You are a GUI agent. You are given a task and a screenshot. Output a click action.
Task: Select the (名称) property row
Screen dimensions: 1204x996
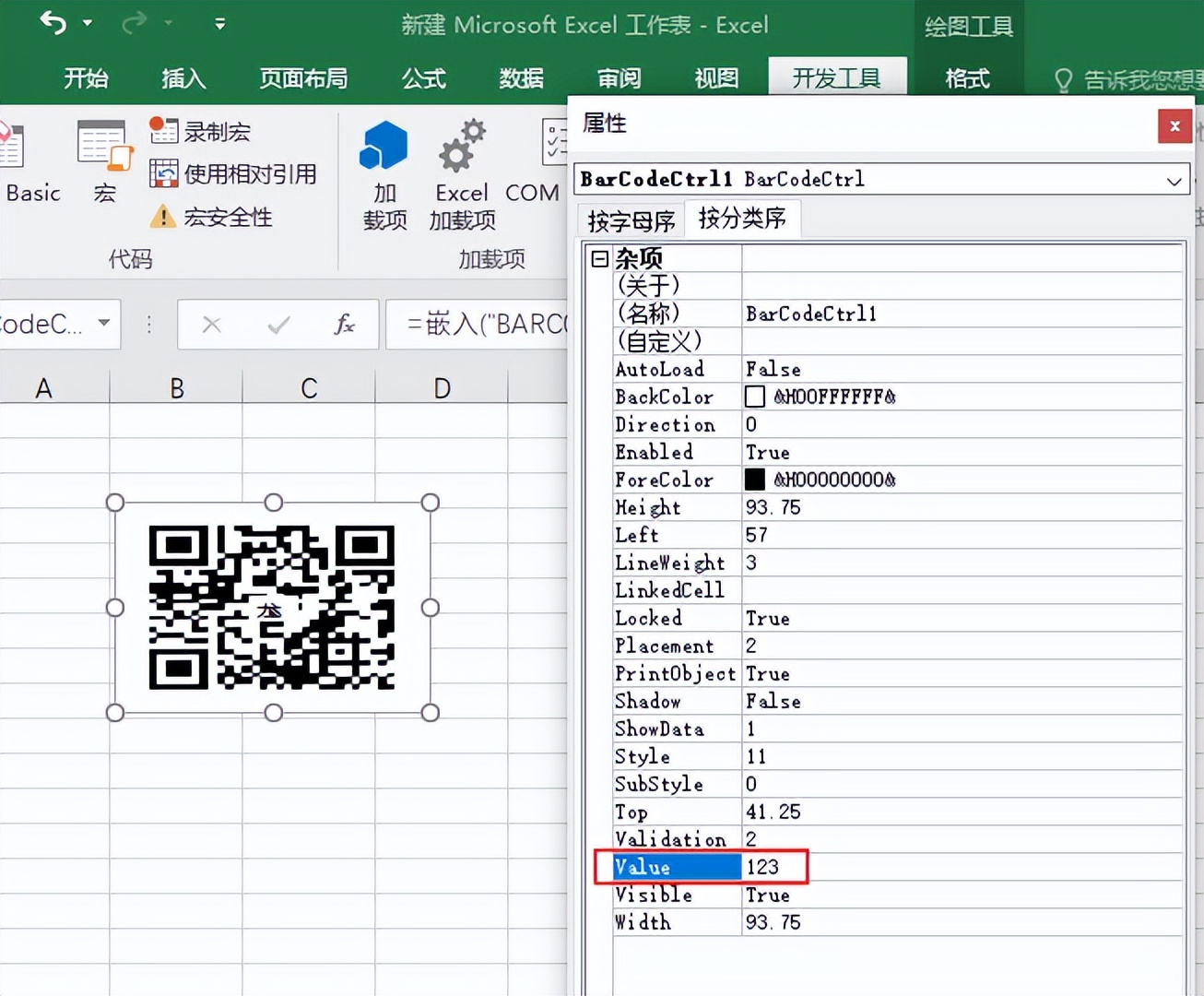[898, 314]
